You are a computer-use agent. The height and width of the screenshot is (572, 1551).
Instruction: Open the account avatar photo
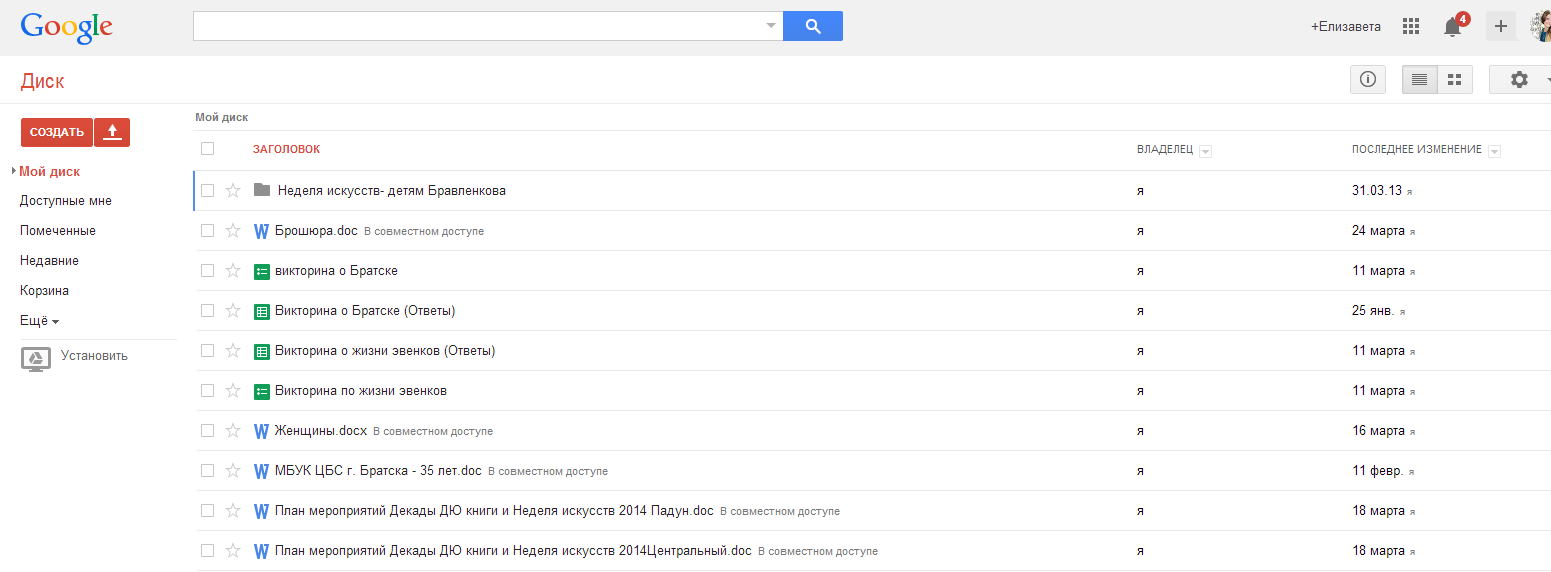[1541, 27]
